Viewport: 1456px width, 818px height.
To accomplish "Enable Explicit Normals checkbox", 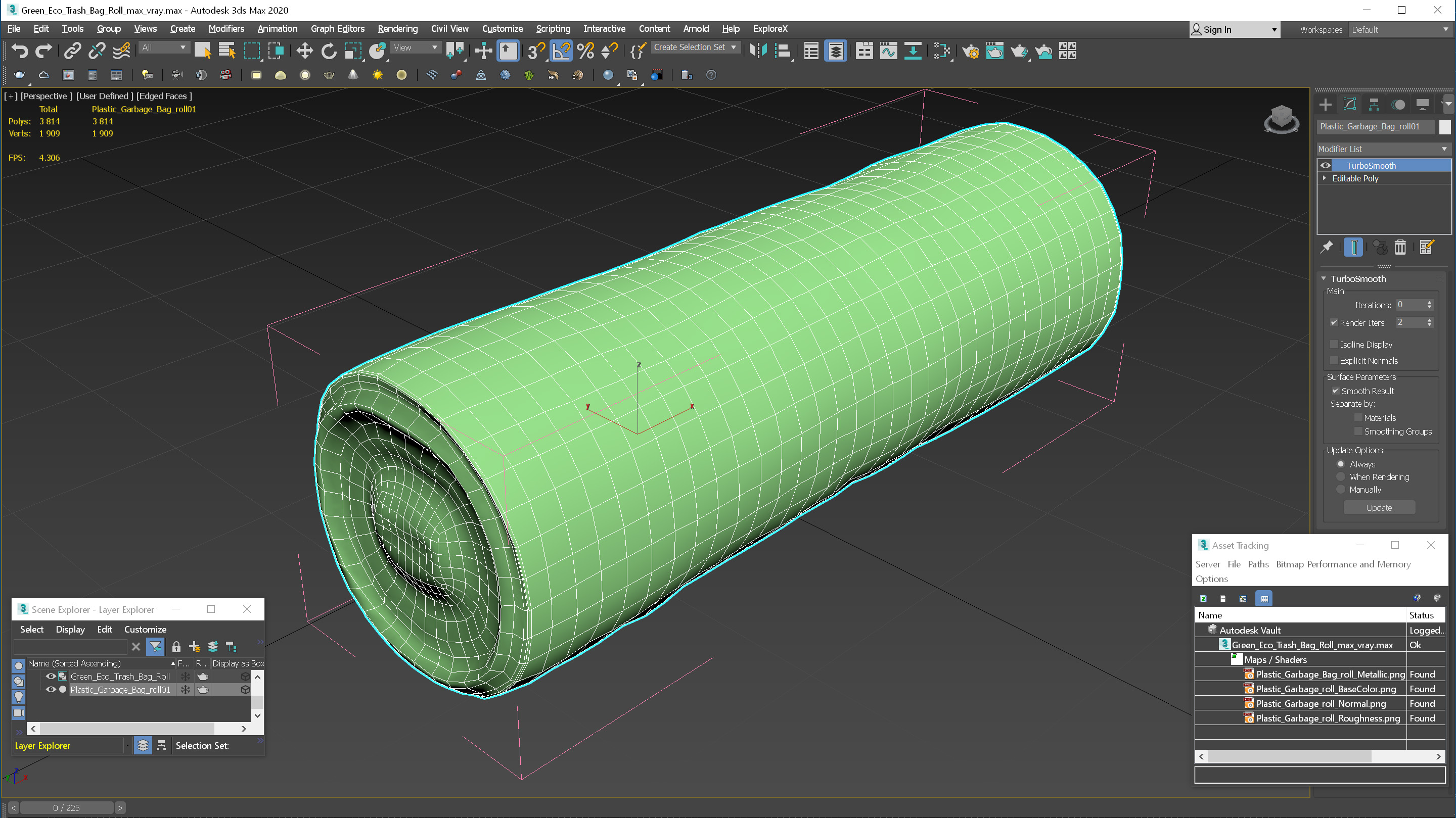I will click(x=1335, y=360).
